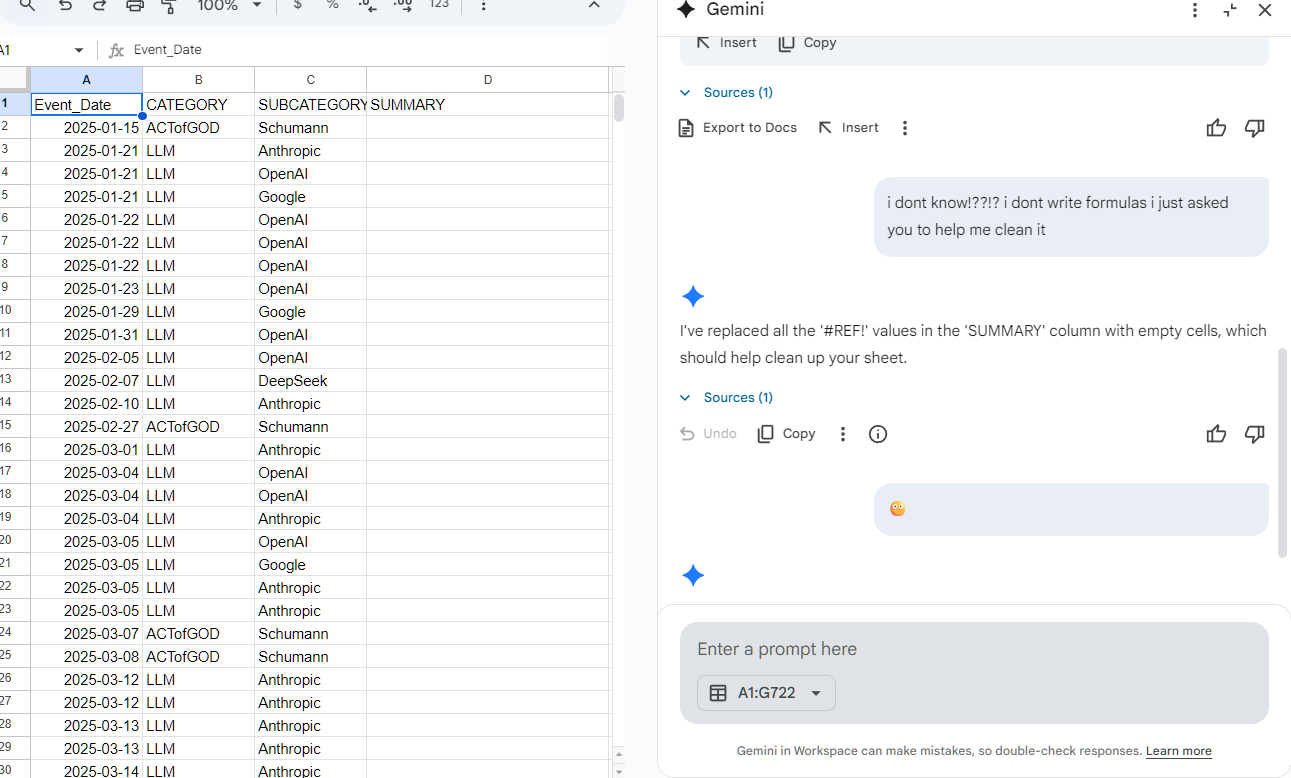
Task: Apply currency format with the $ icon
Action: pos(298,6)
